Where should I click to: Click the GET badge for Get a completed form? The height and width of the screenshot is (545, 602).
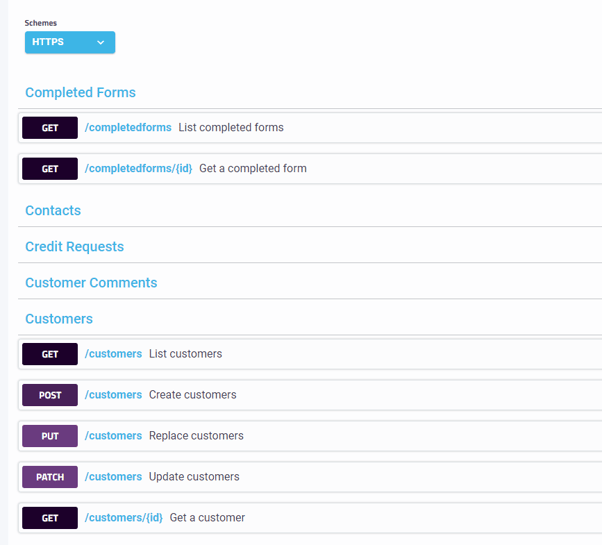point(50,169)
